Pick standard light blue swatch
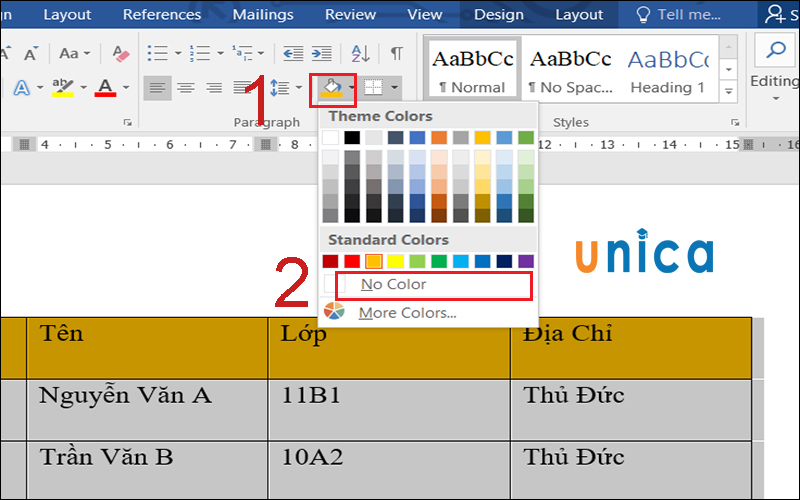The height and width of the screenshot is (500, 800). pos(461,261)
